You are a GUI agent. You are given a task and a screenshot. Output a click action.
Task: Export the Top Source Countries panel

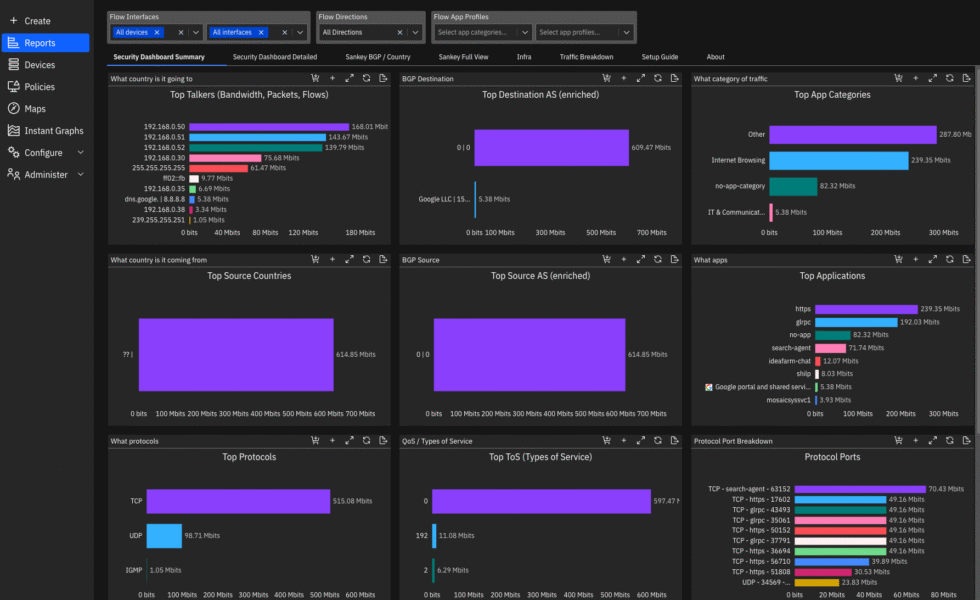point(383,259)
